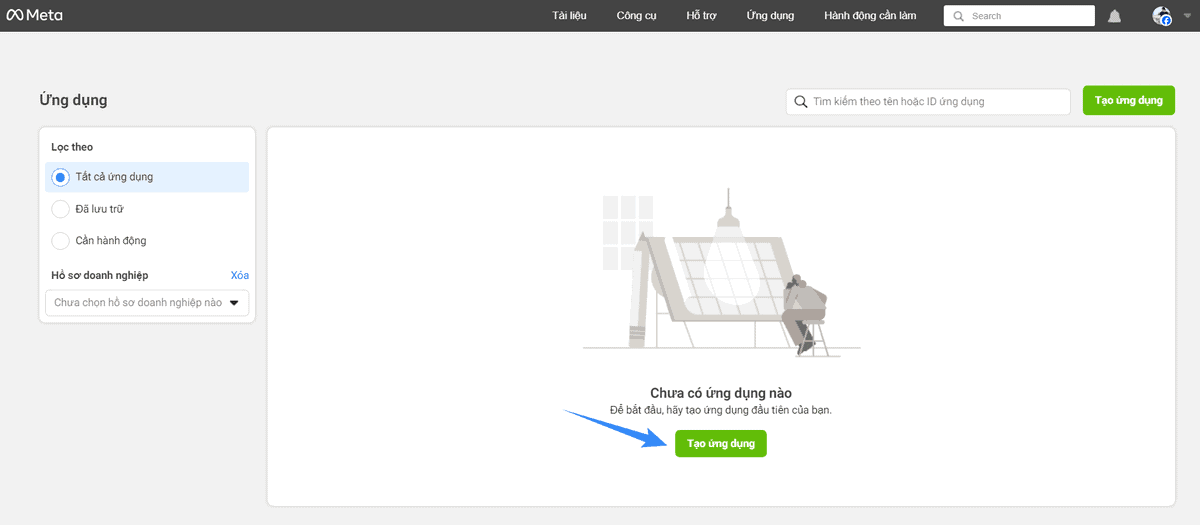Open the profile avatar menu
The width and height of the screenshot is (1200, 525).
[1162, 16]
